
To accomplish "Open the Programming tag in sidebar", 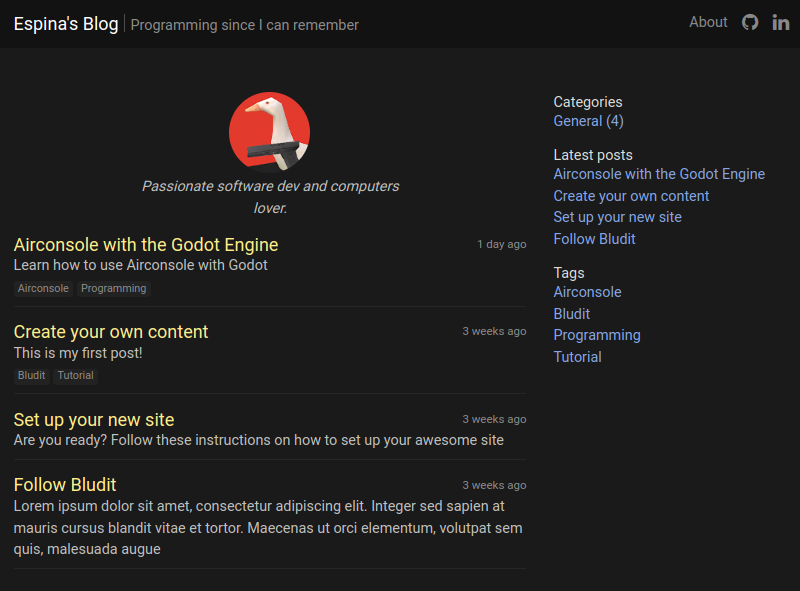I will (597, 335).
